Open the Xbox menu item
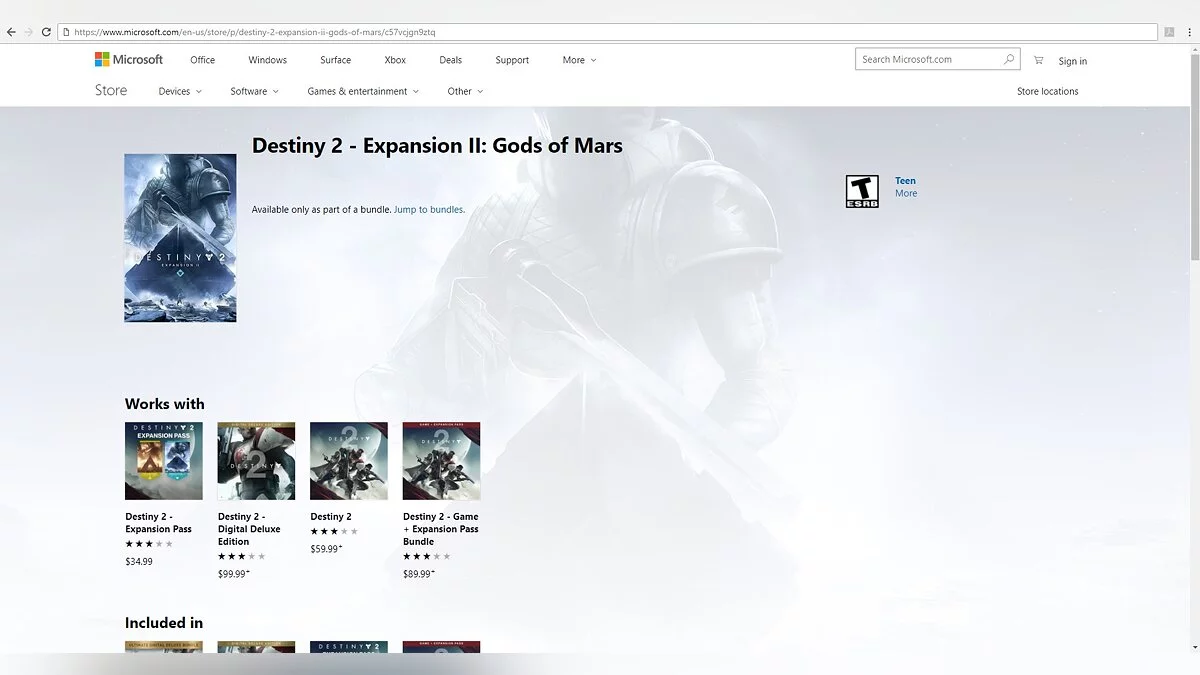Screen dimensions: 1200x675 pos(395,60)
